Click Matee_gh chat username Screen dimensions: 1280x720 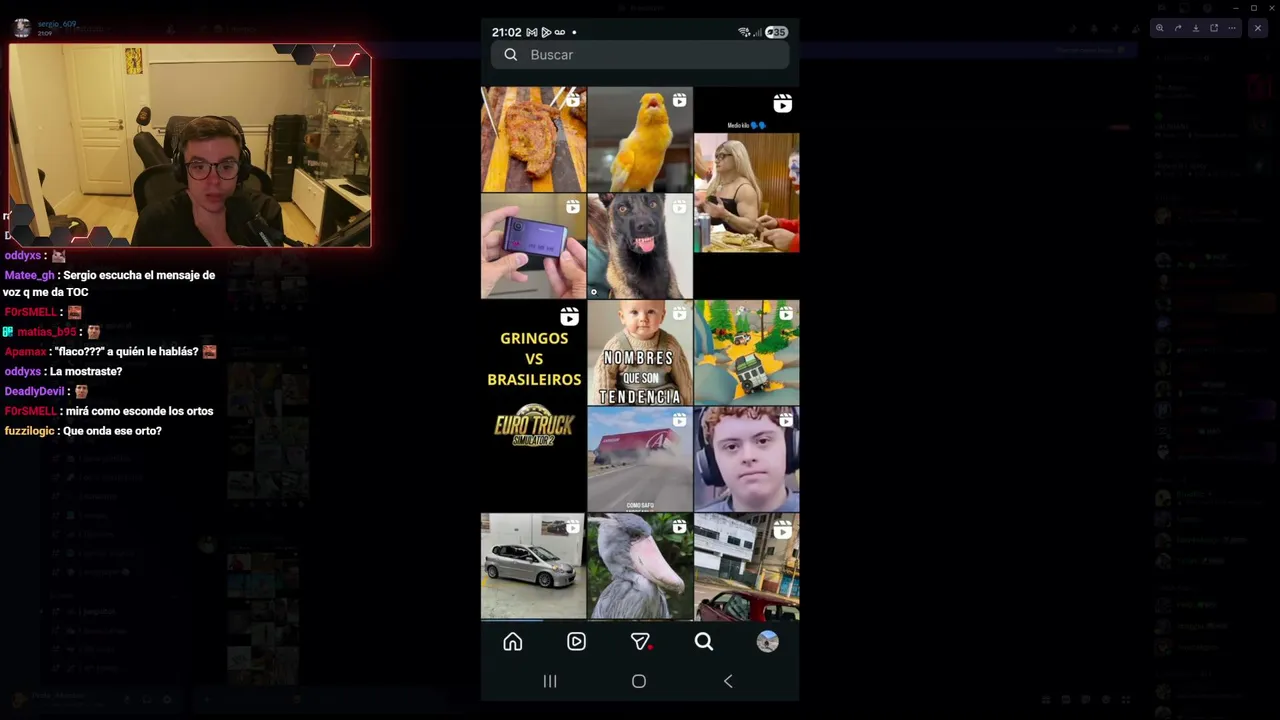pyautogui.click(x=30, y=275)
